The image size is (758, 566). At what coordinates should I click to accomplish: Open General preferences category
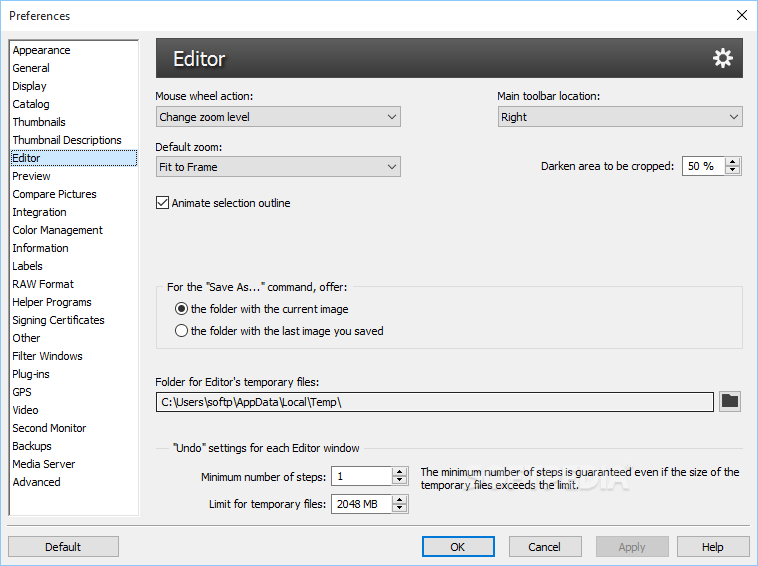click(31, 68)
